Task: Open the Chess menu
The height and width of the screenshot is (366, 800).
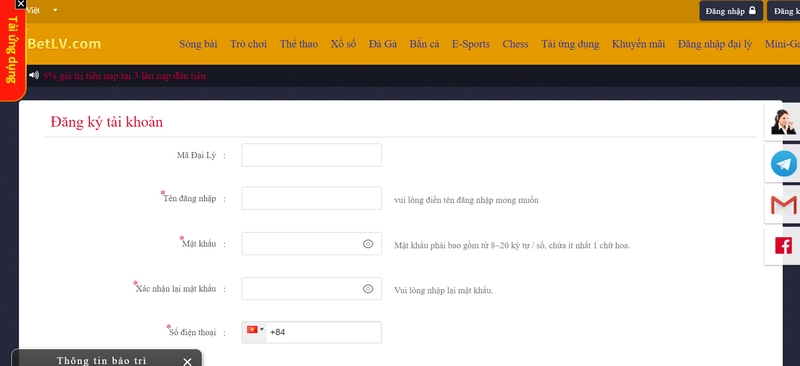Action: pos(515,44)
